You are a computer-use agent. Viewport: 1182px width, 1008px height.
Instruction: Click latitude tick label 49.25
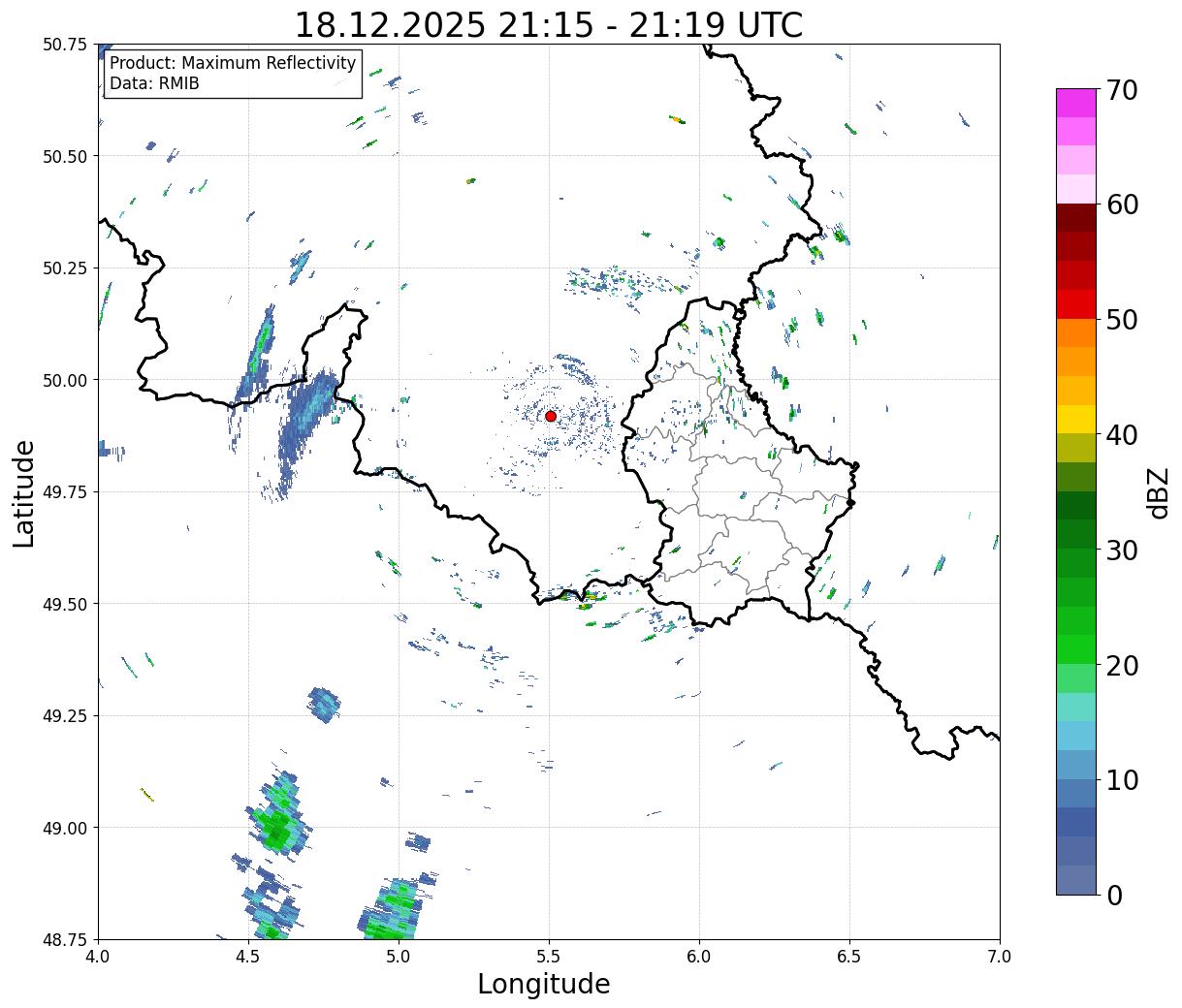65,716
